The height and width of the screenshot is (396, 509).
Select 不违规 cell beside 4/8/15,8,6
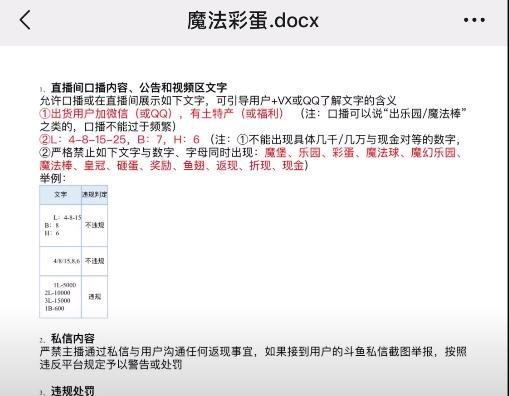tap(95, 261)
